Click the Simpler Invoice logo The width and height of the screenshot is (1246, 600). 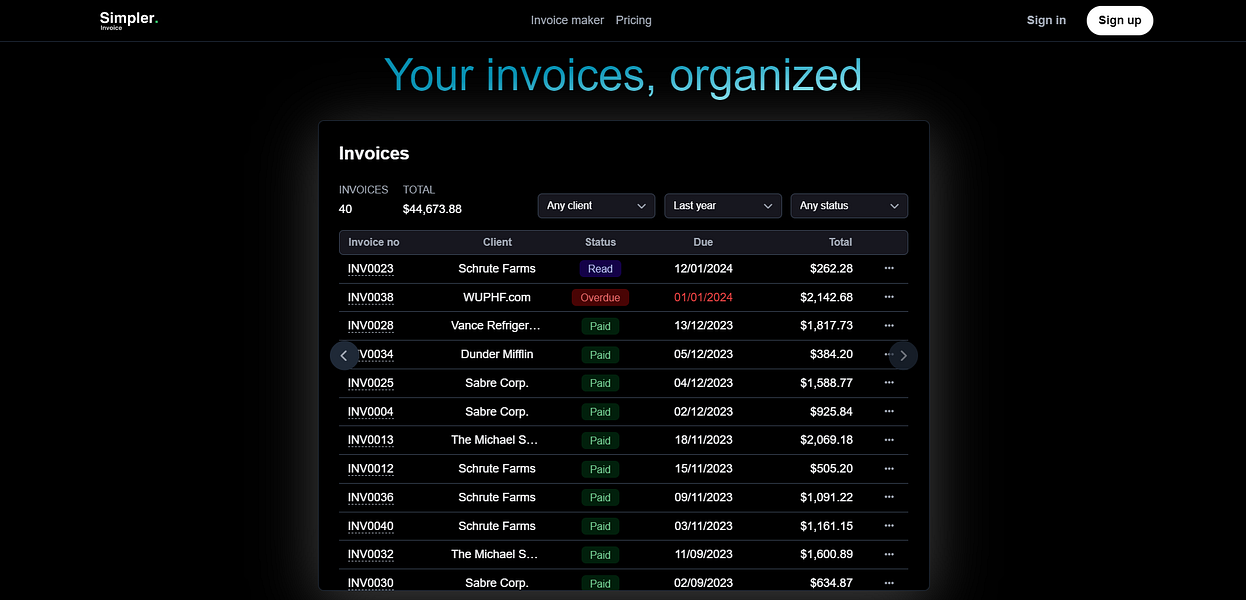[x=128, y=20]
